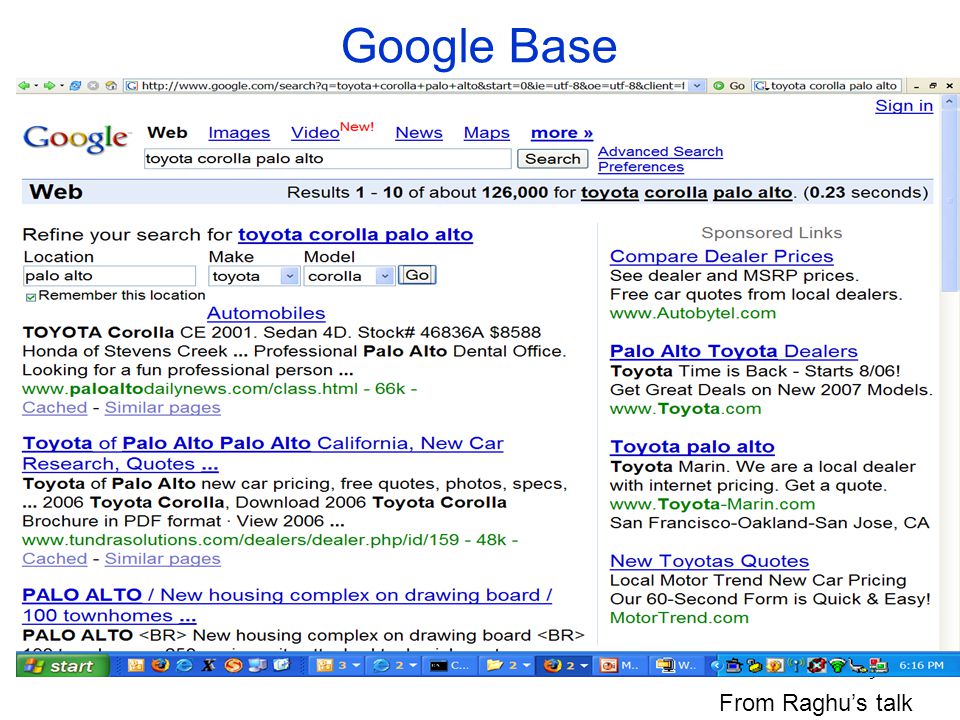Click the Google search query input field

[328, 159]
